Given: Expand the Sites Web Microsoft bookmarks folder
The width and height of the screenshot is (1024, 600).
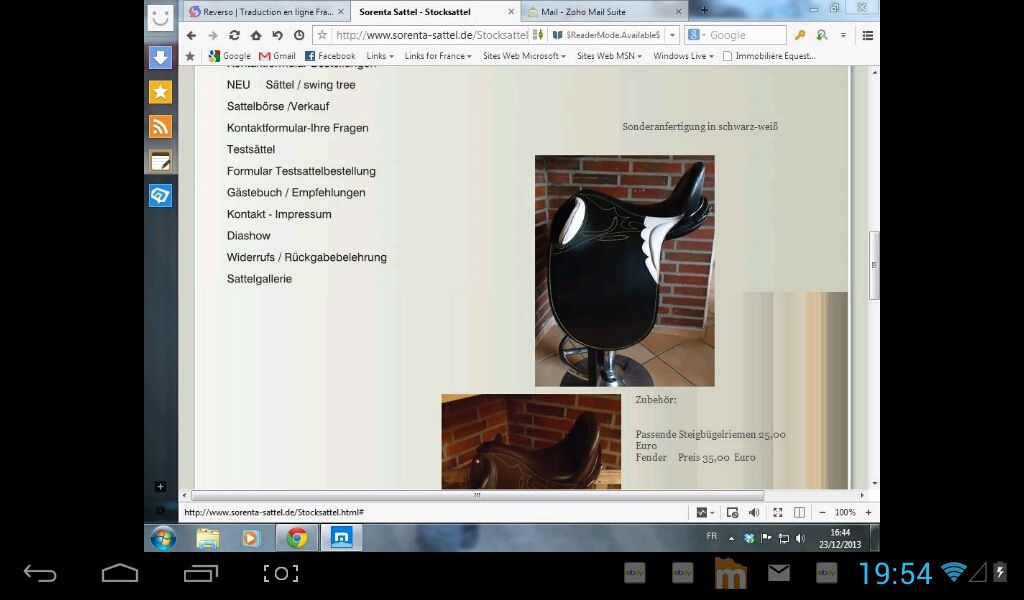Looking at the screenshot, I should click(523, 56).
